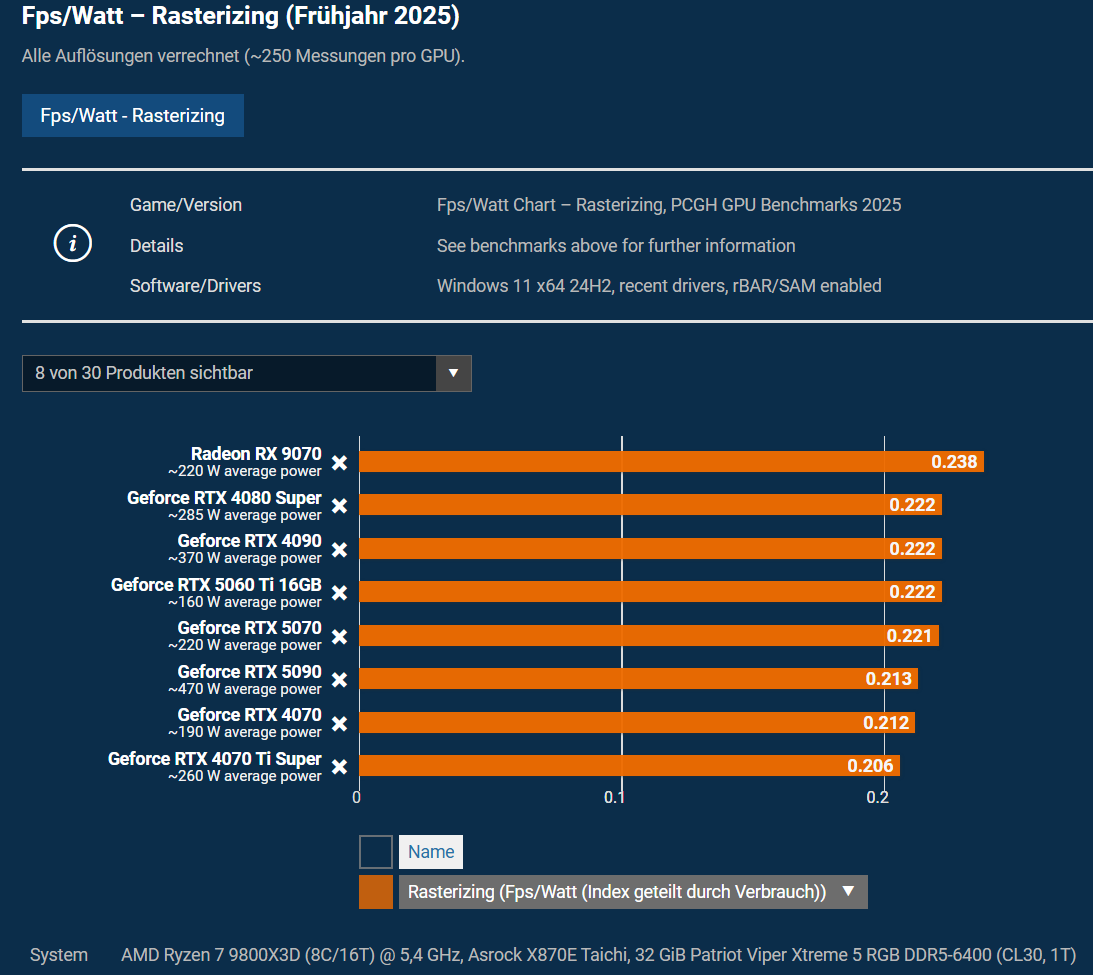Click the 'Software/Drivers' row label
Viewport: 1093px width, 975px height.
(195, 286)
